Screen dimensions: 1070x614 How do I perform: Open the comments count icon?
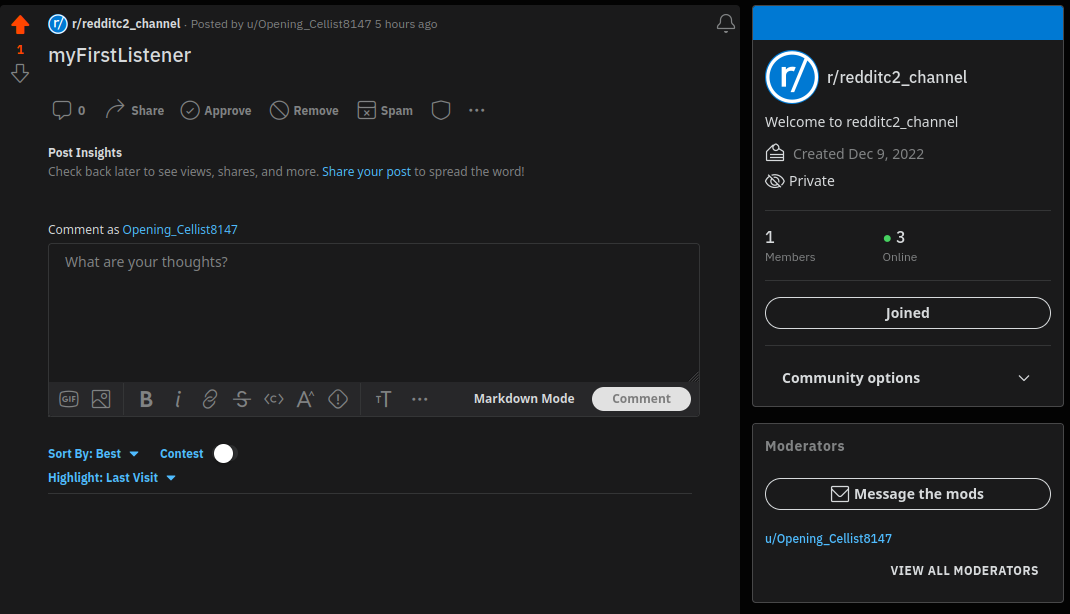tap(69, 110)
